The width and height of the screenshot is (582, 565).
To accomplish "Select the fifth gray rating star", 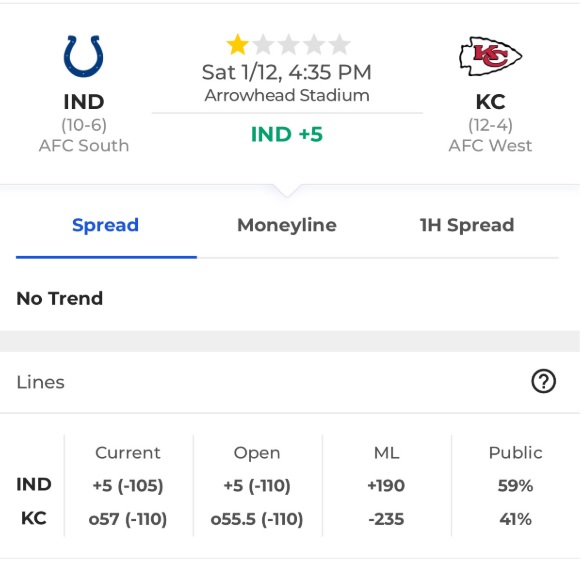I will pos(339,44).
